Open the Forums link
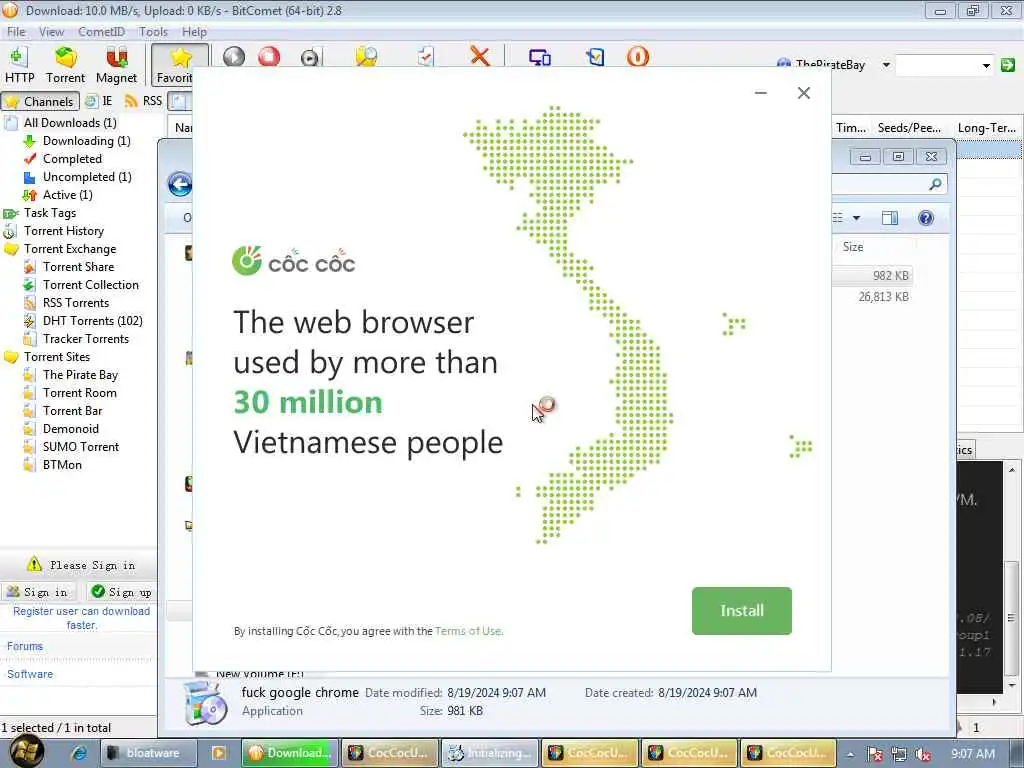This screenshot has width=1024, height=768. pos(25,646)
